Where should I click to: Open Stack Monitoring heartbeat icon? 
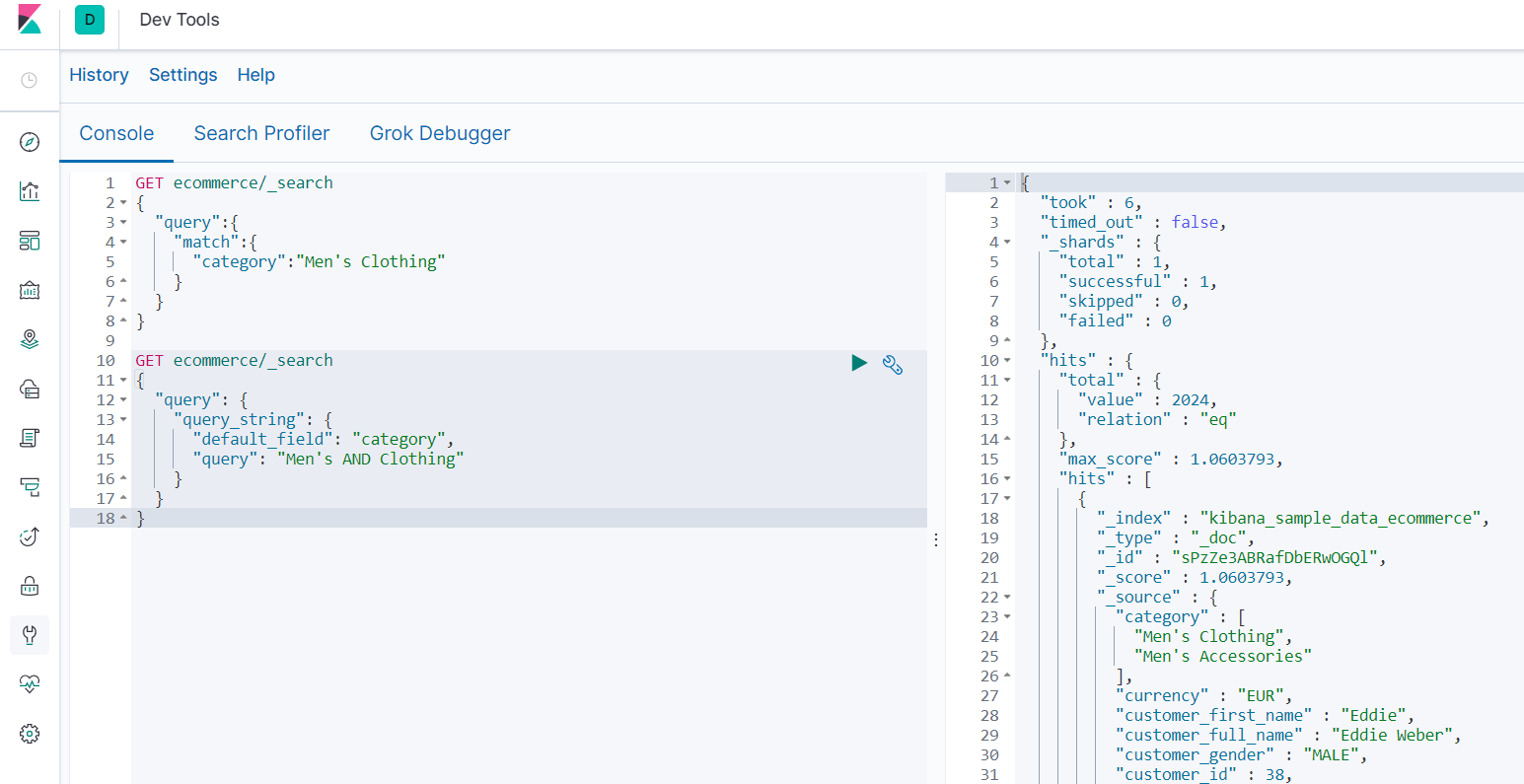point(30,684)
